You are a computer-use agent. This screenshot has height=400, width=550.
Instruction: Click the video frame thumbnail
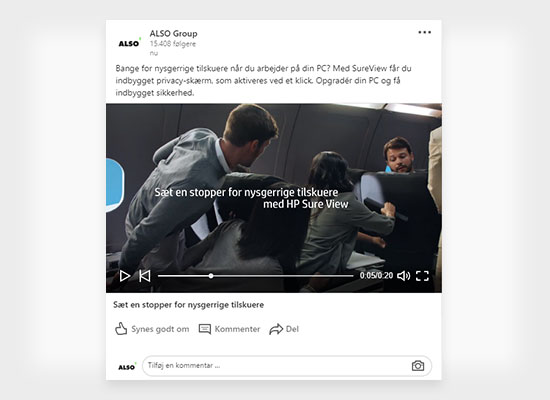coord(274,198)
